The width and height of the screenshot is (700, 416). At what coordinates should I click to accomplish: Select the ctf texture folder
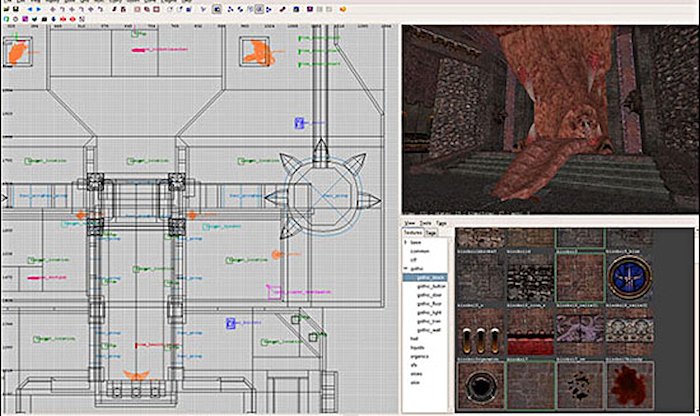[413, 260]
